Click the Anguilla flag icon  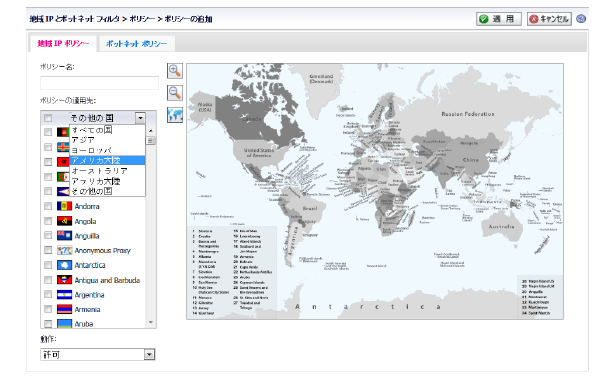(x=64, y=236)
